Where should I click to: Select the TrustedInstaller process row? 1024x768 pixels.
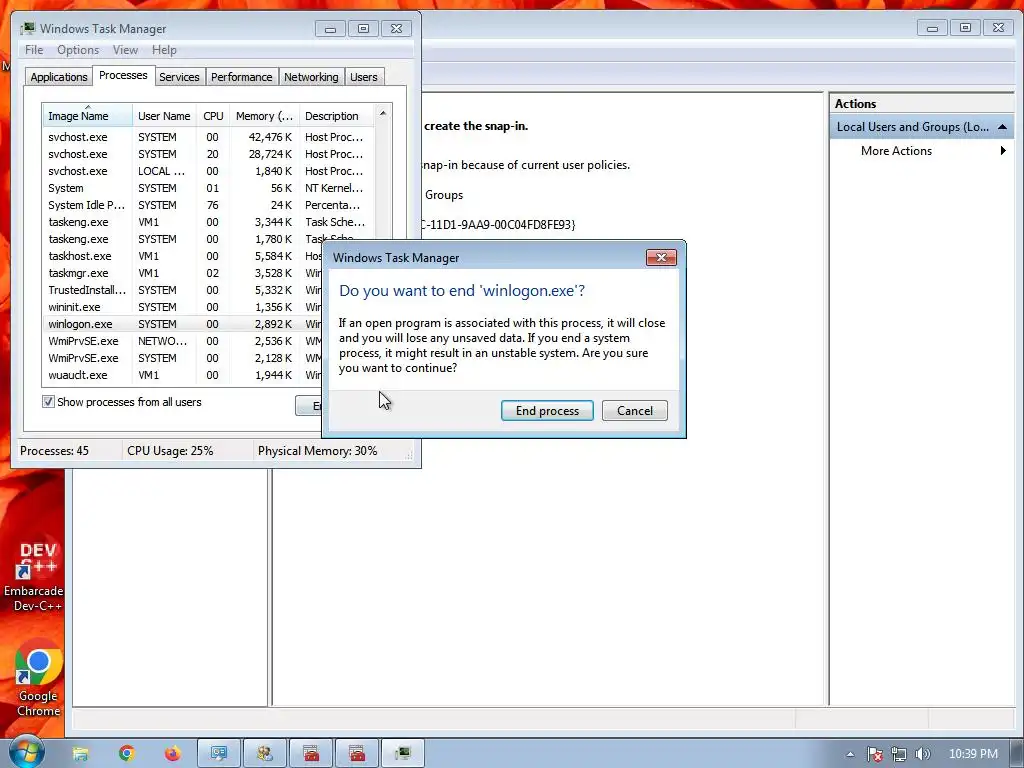point(183,290)
